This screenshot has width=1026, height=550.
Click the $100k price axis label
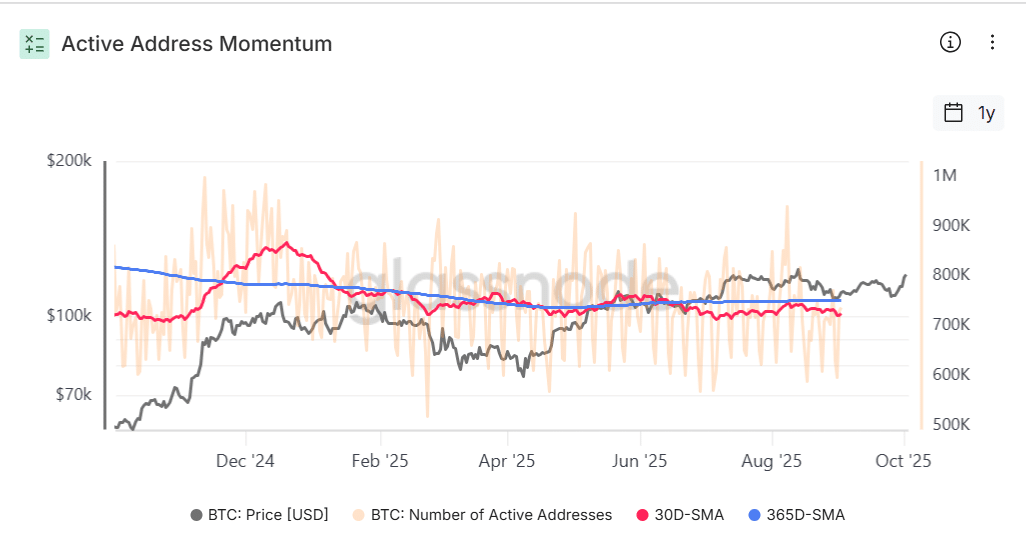point(70,316)
